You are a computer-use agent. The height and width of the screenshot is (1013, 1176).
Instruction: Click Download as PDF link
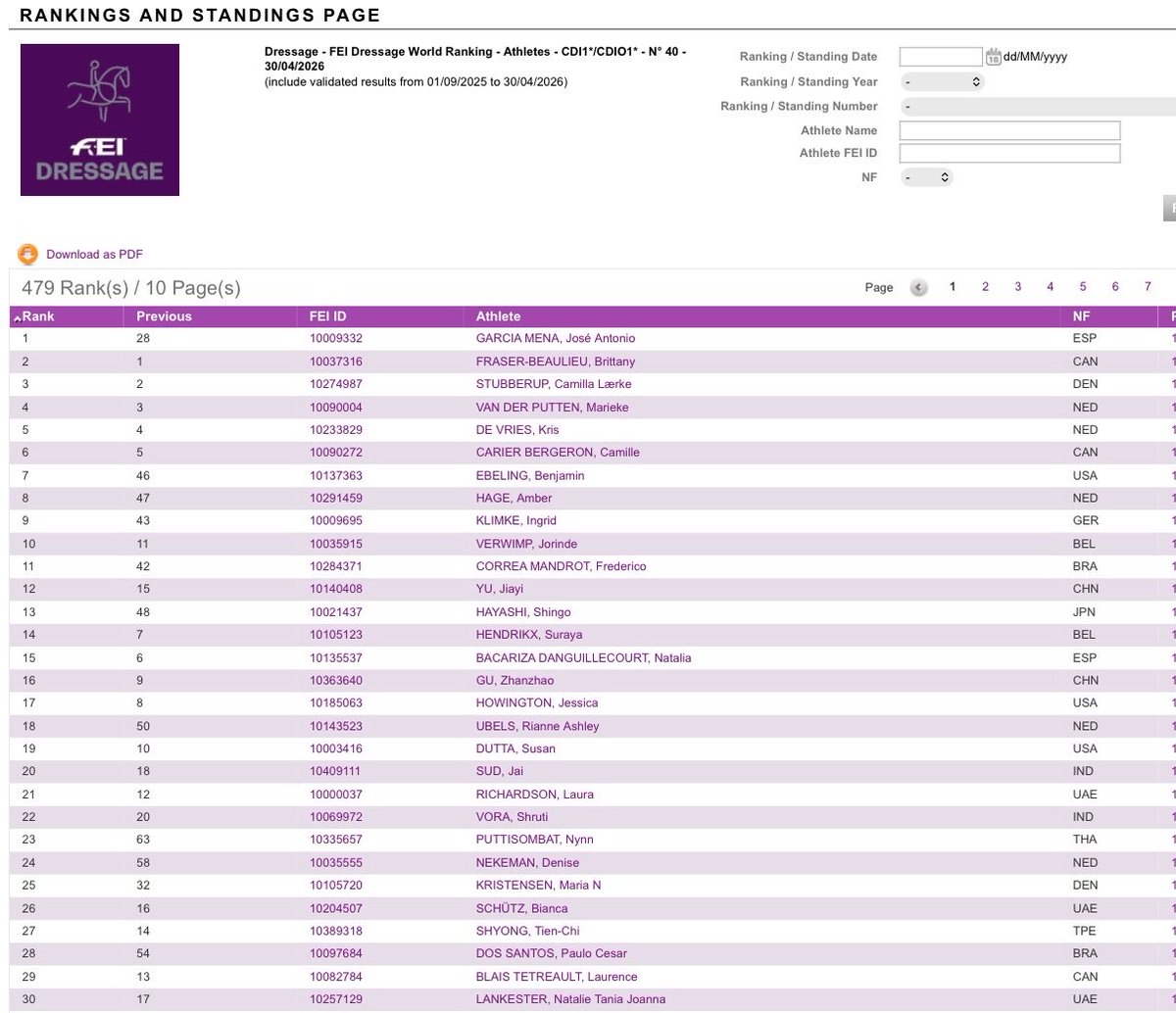tap(94, 255)
